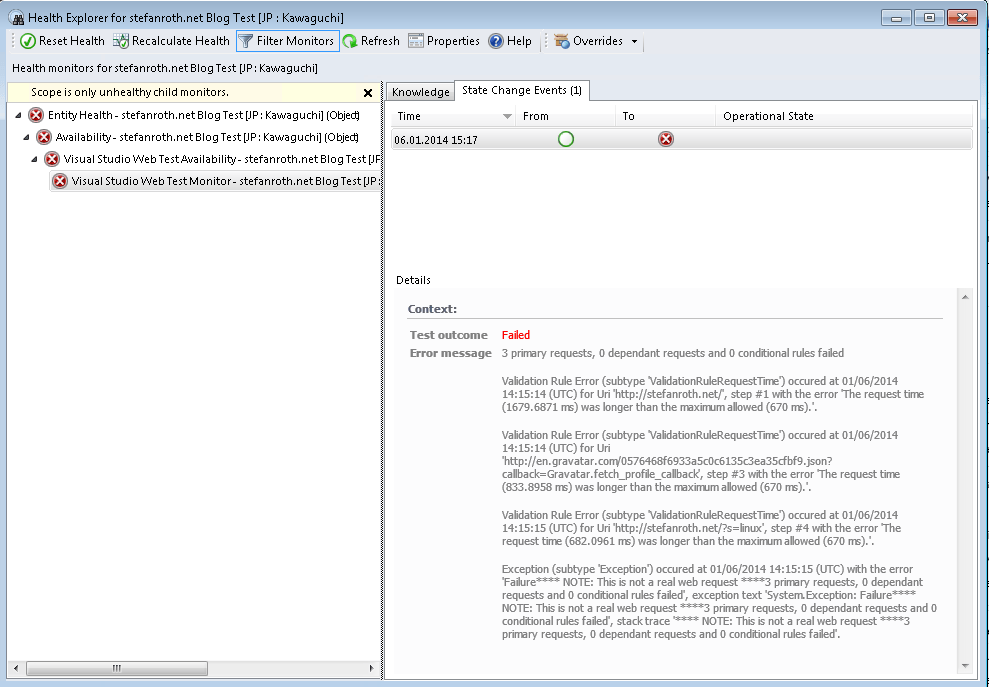Select the 06.01.2014 15:17 event row
This screenshot has height=687, width=989.
[x=681, y=139]
